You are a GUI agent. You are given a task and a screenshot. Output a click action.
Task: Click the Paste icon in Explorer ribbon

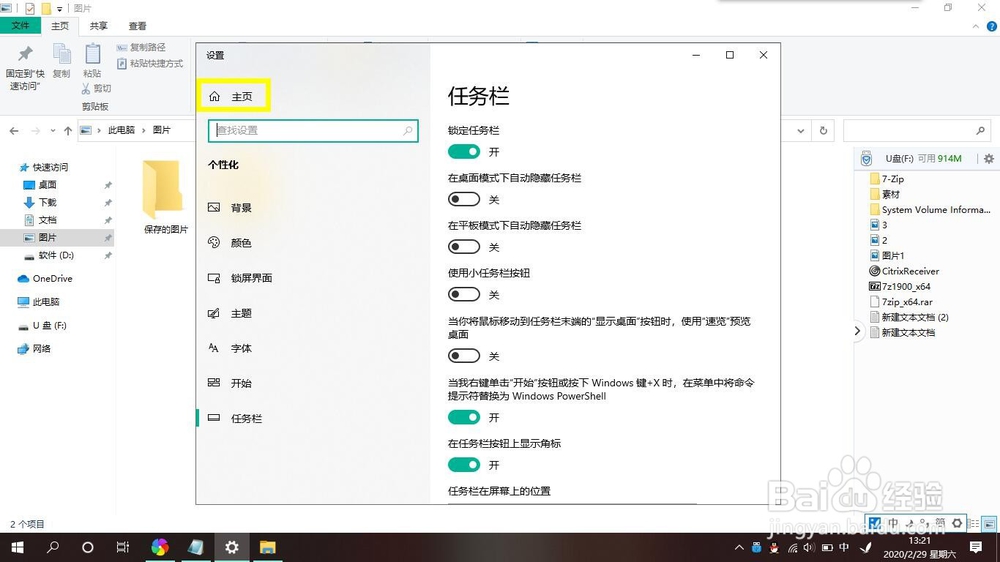click(x=92, y=54)
